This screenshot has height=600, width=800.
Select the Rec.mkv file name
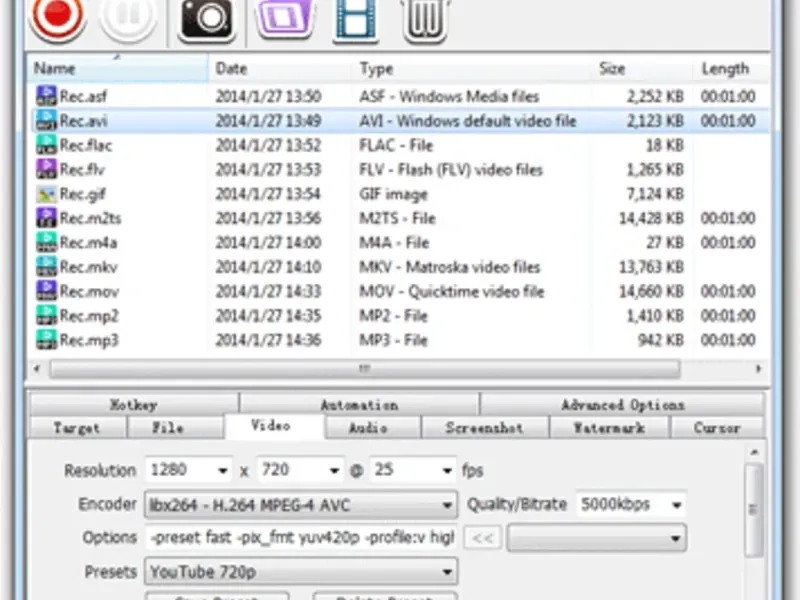tap(88, 267)
